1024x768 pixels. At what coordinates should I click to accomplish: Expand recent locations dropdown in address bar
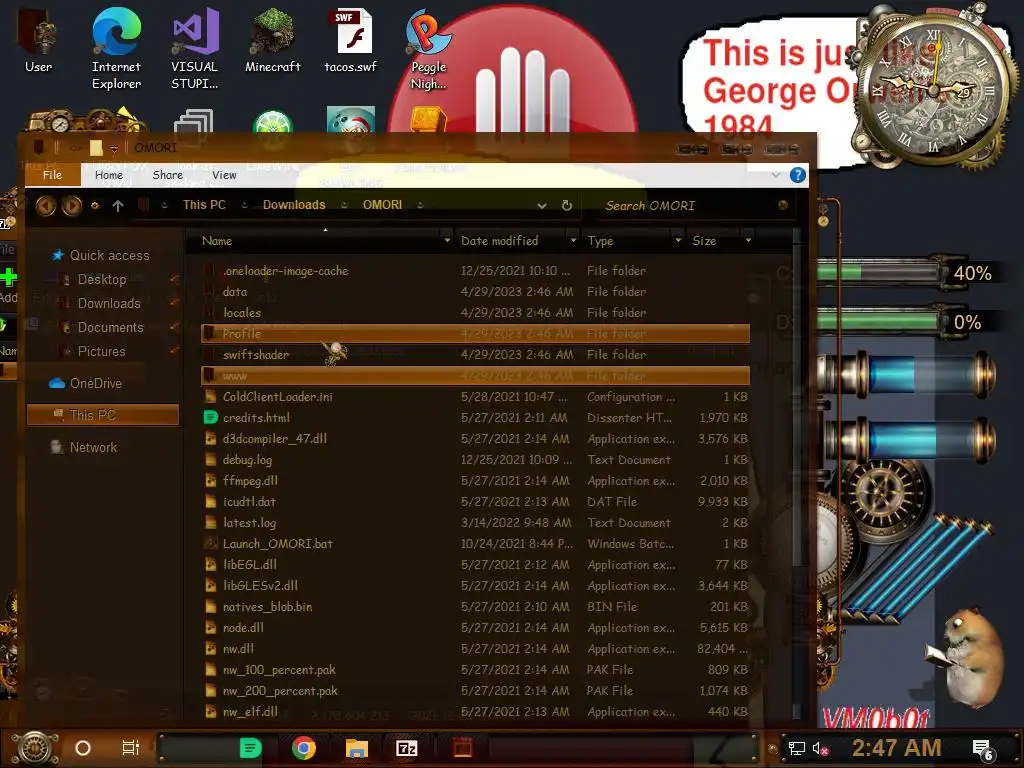[x=541, y=206]
